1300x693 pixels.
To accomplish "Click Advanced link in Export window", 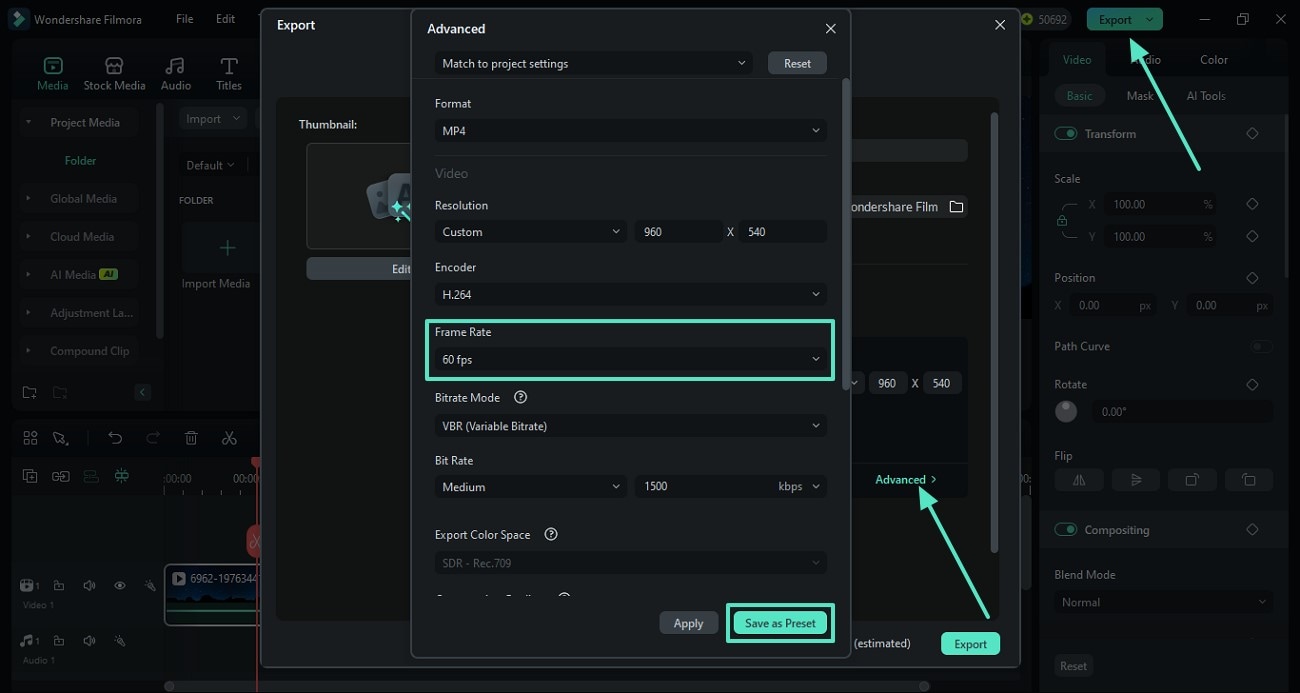I will point(906,480).
